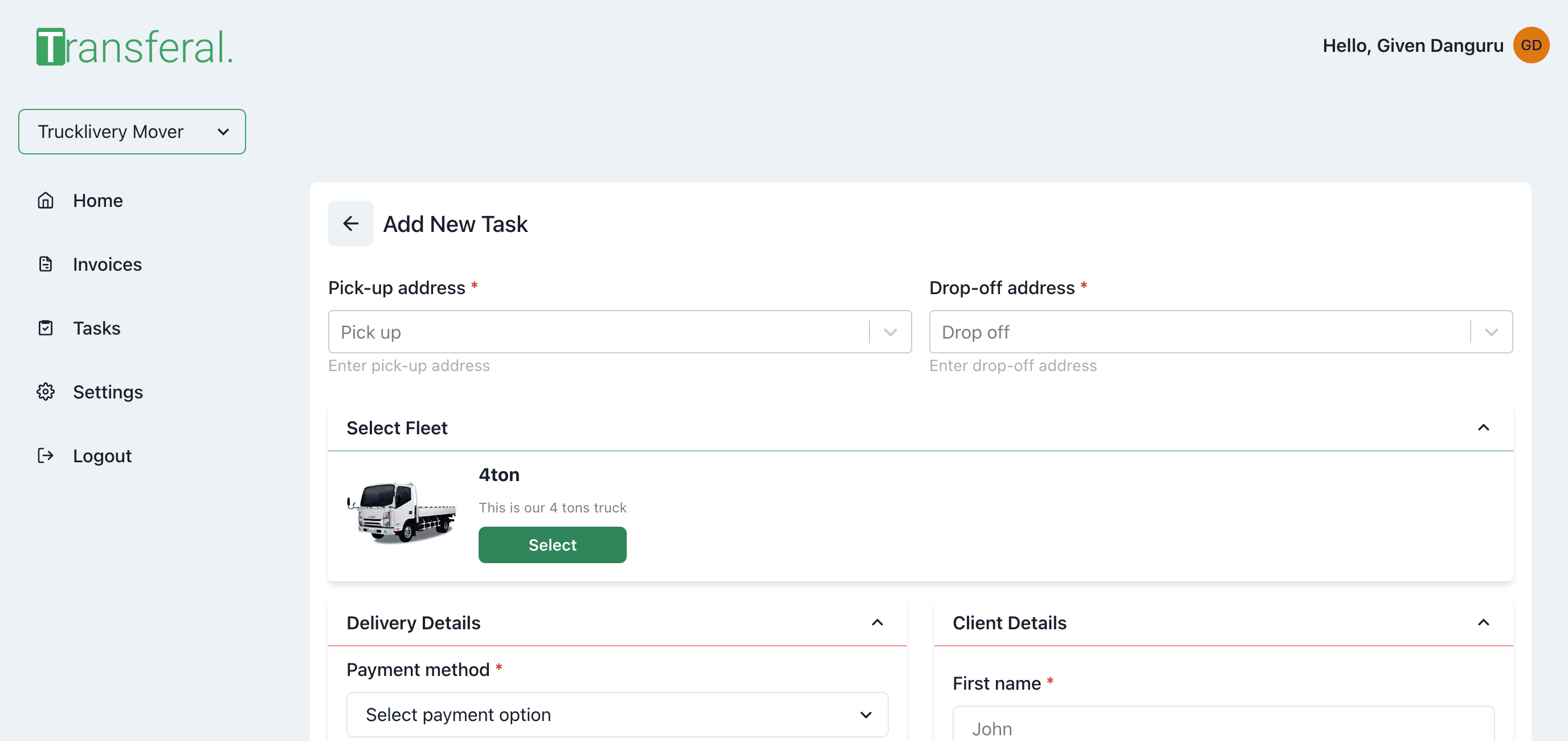Click the back arrow beside Add New Task
1568x741 pixels.
click(350, 223)
